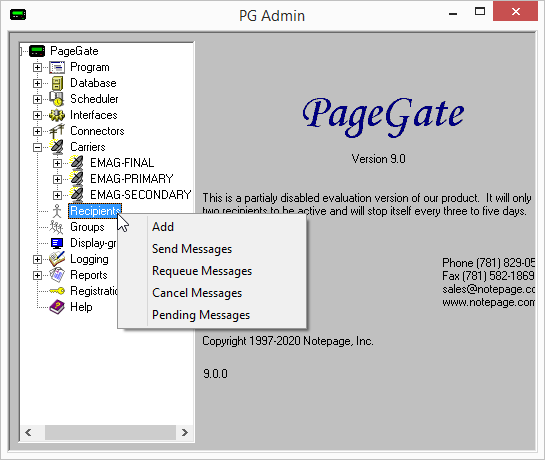Choose Send Messages in context menu

click(x=212, y=249)
